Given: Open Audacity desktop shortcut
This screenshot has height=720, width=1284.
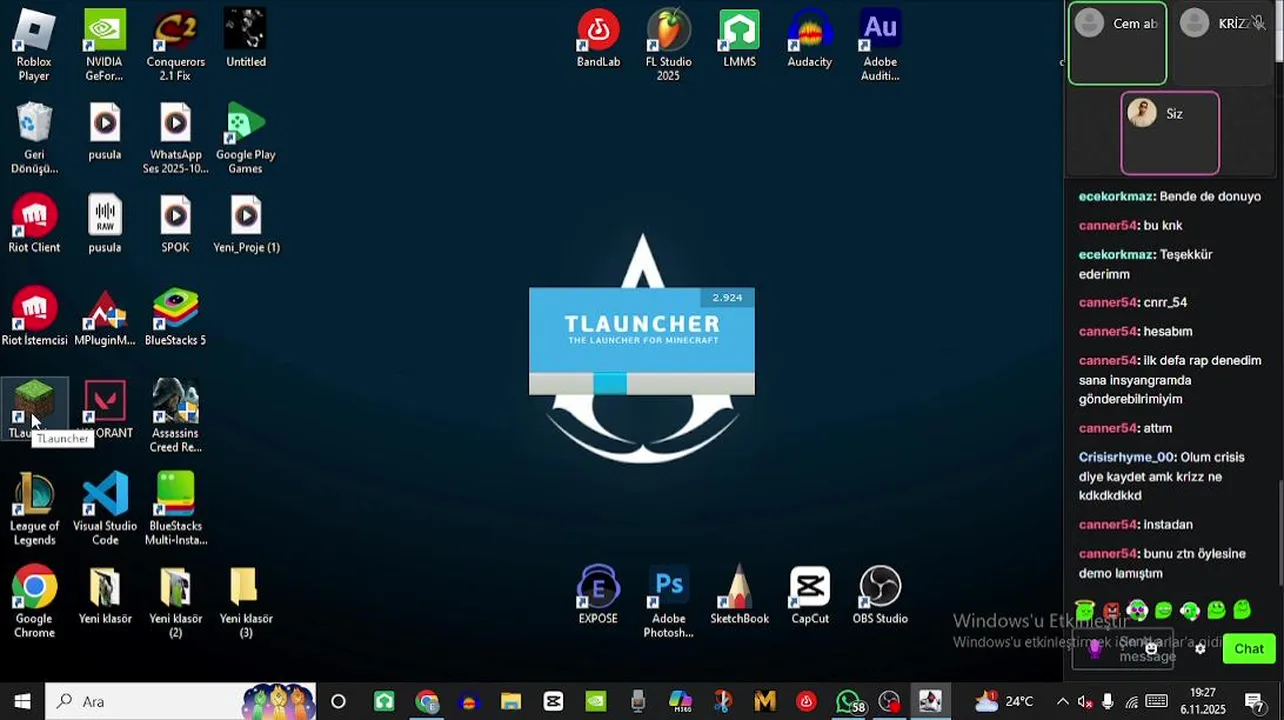Looking at the screenshot, I should 809,40.
